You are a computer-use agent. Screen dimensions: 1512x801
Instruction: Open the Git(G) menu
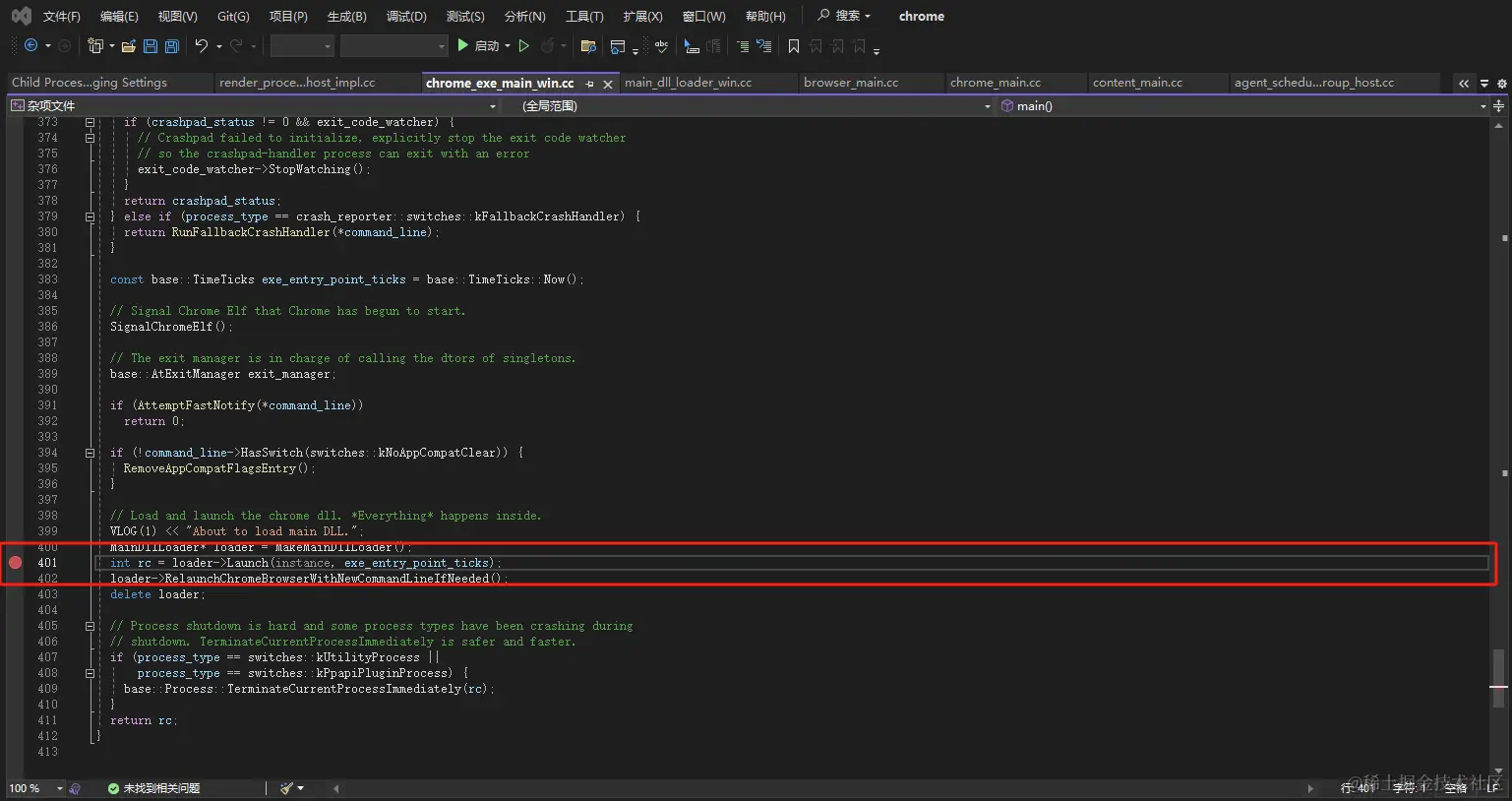click(233, 16)
